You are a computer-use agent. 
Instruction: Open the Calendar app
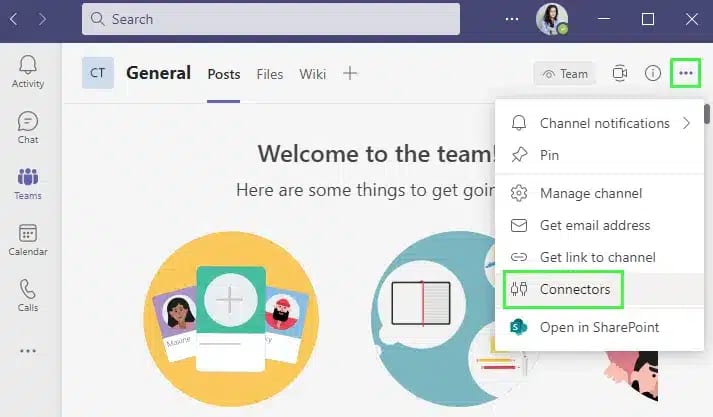tap(28, 240)
